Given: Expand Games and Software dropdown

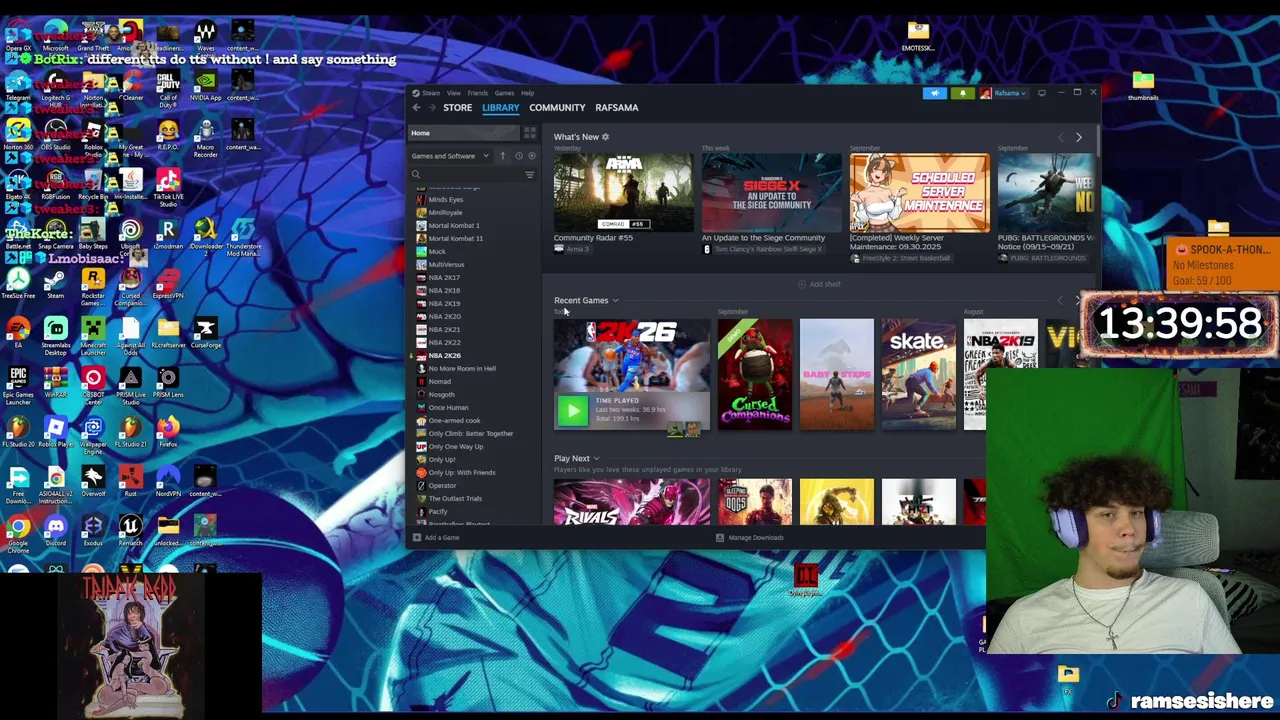Looking at the screenshot, I should click(x=450, y=156).
